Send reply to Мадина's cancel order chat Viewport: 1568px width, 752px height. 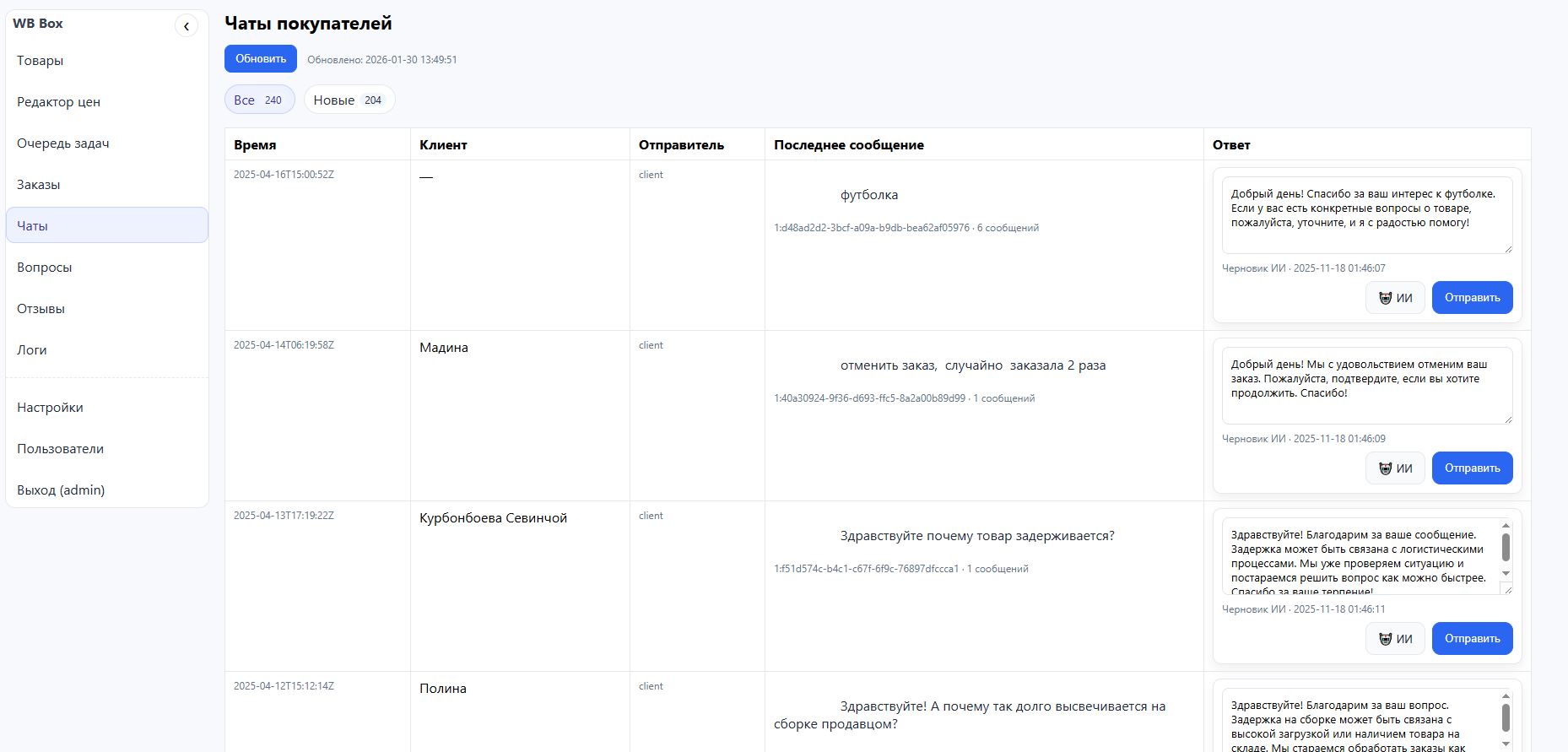[1472, 468]
